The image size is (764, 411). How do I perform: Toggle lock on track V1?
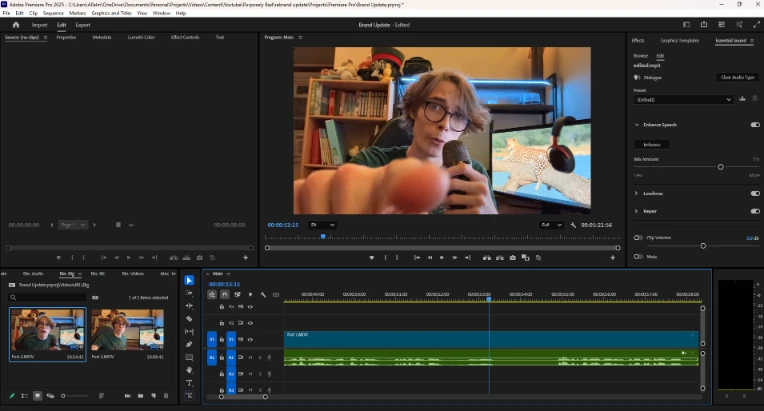coord(222,339)
